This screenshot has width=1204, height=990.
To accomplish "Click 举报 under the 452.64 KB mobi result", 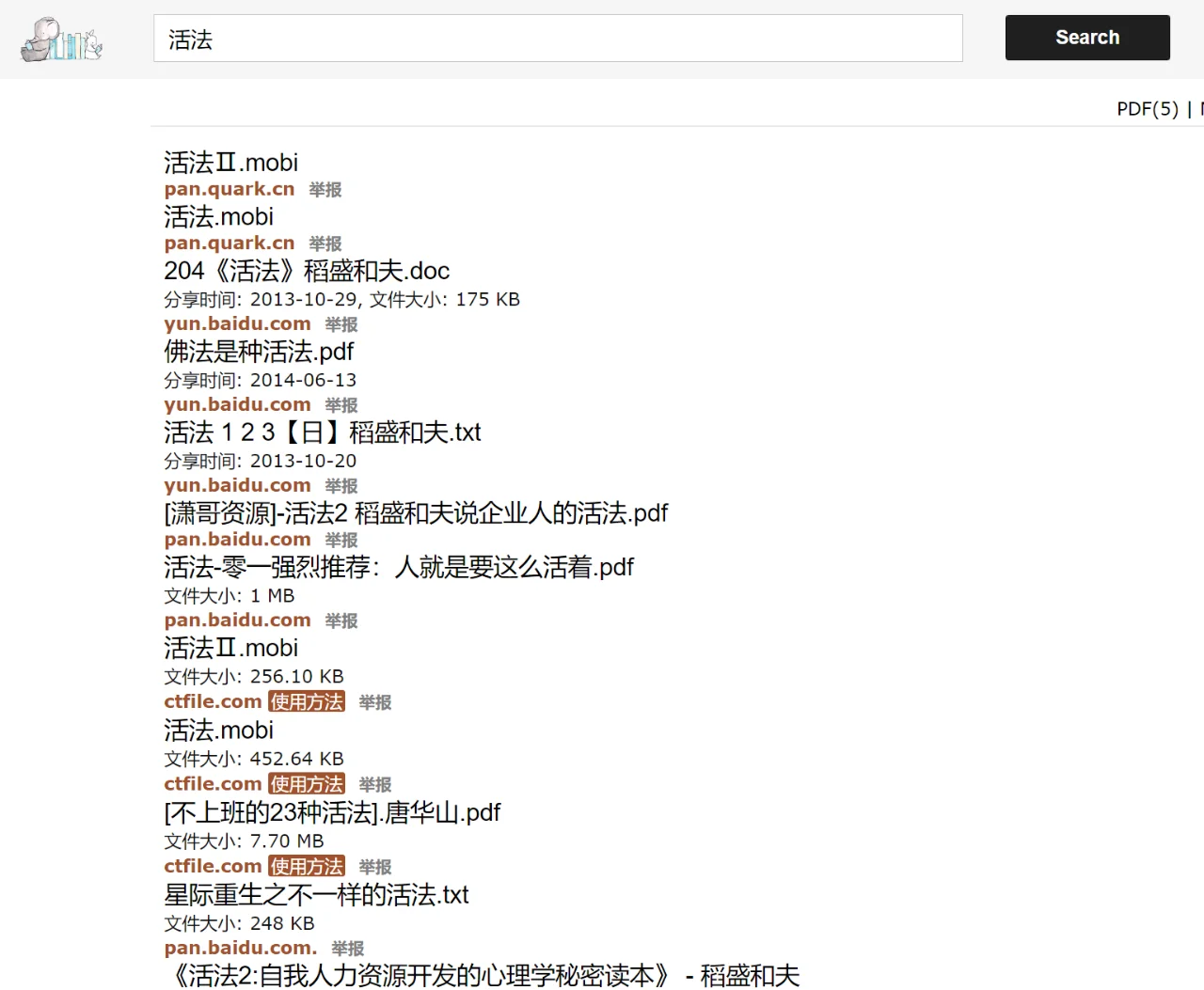I will pos(375,784).
